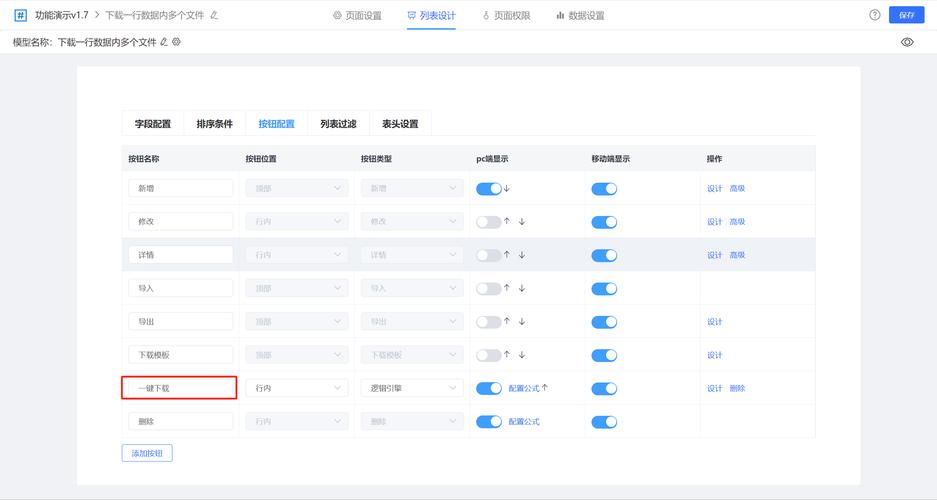Image resolution: width=937 pixels, height=500 pixels.
Task: Click the app logo icon with the # symbol
Action: [20, 15]
